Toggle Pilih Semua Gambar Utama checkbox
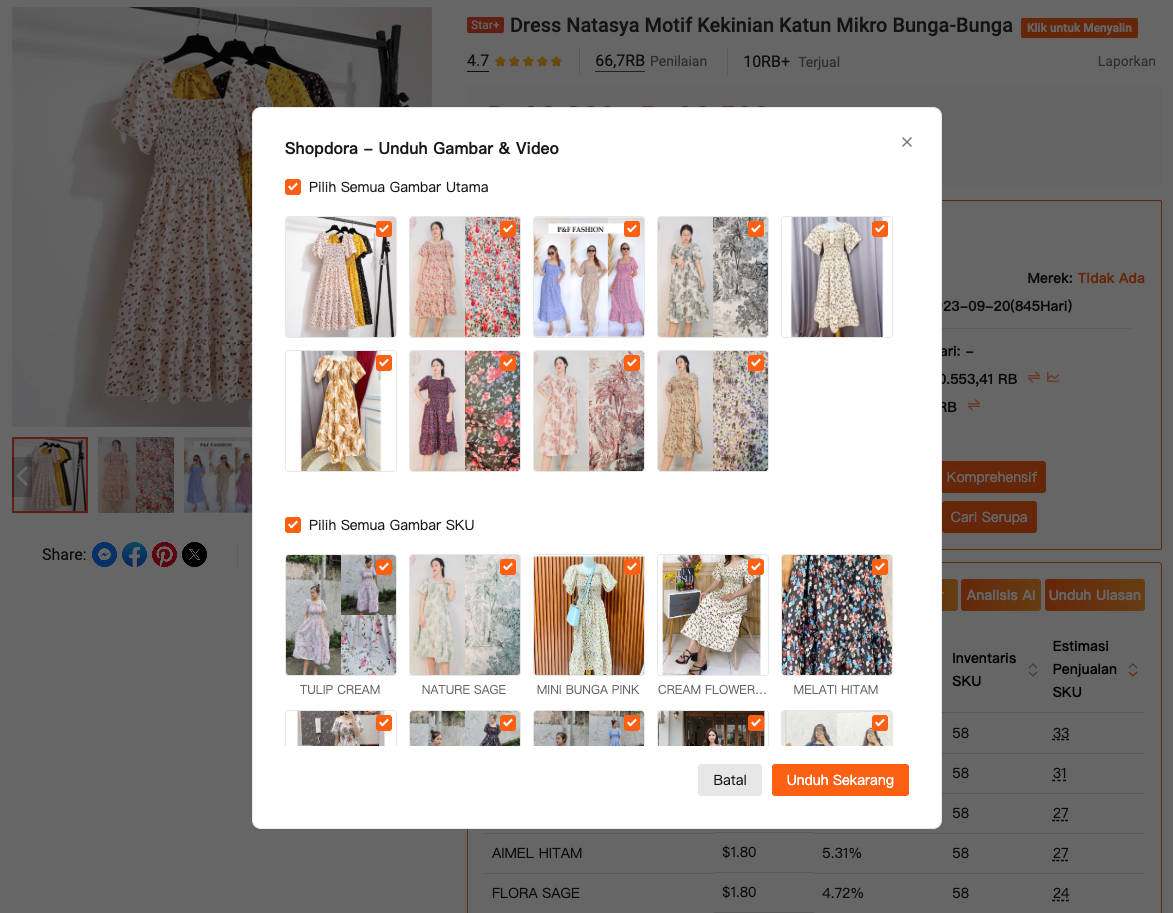Image resolution: width=1173 pixels, height=913 pixels. point(293,187)
